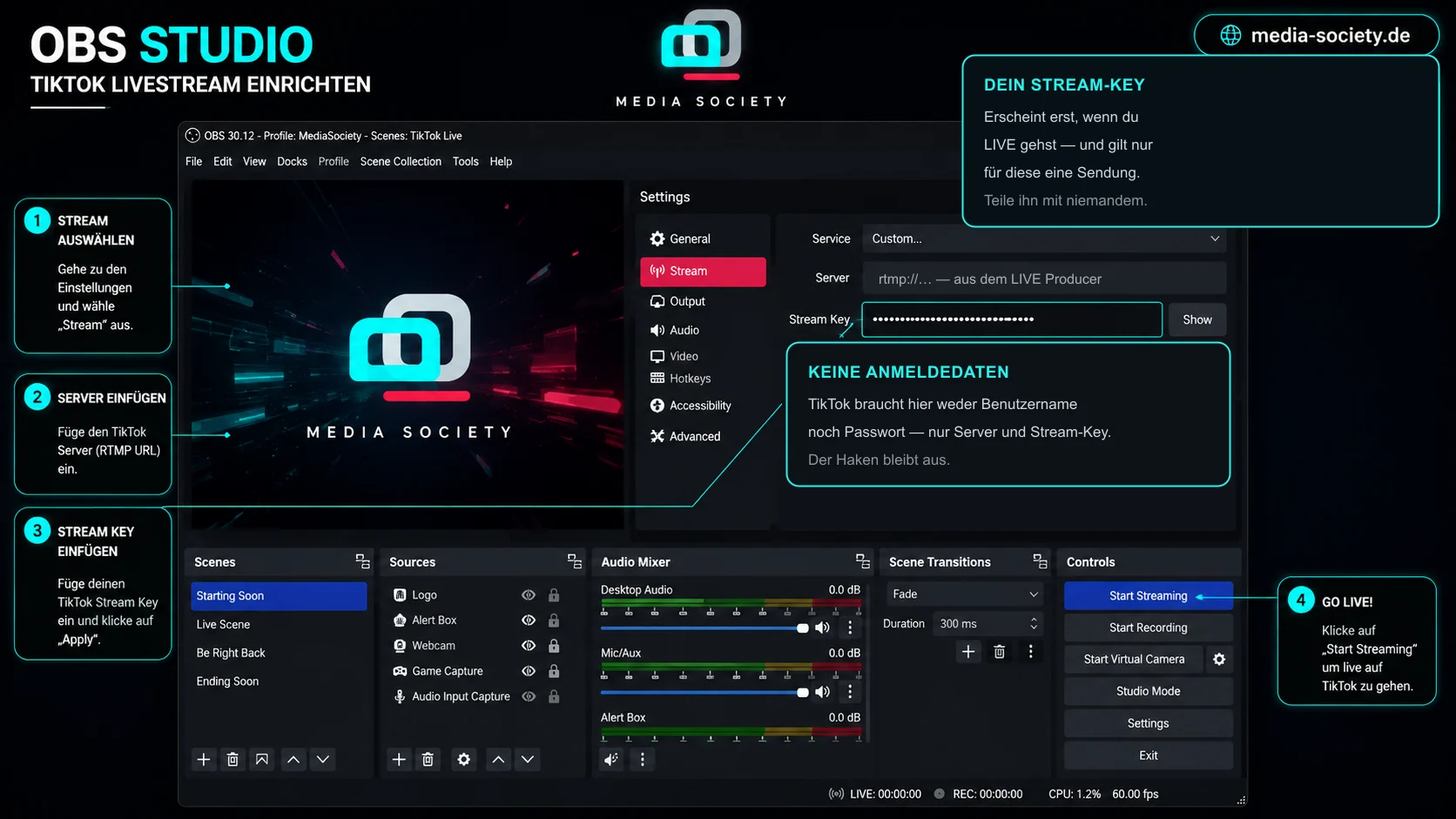Delete selected source with trash icon
Viewport: 1456px width, 819px height.
428,759
